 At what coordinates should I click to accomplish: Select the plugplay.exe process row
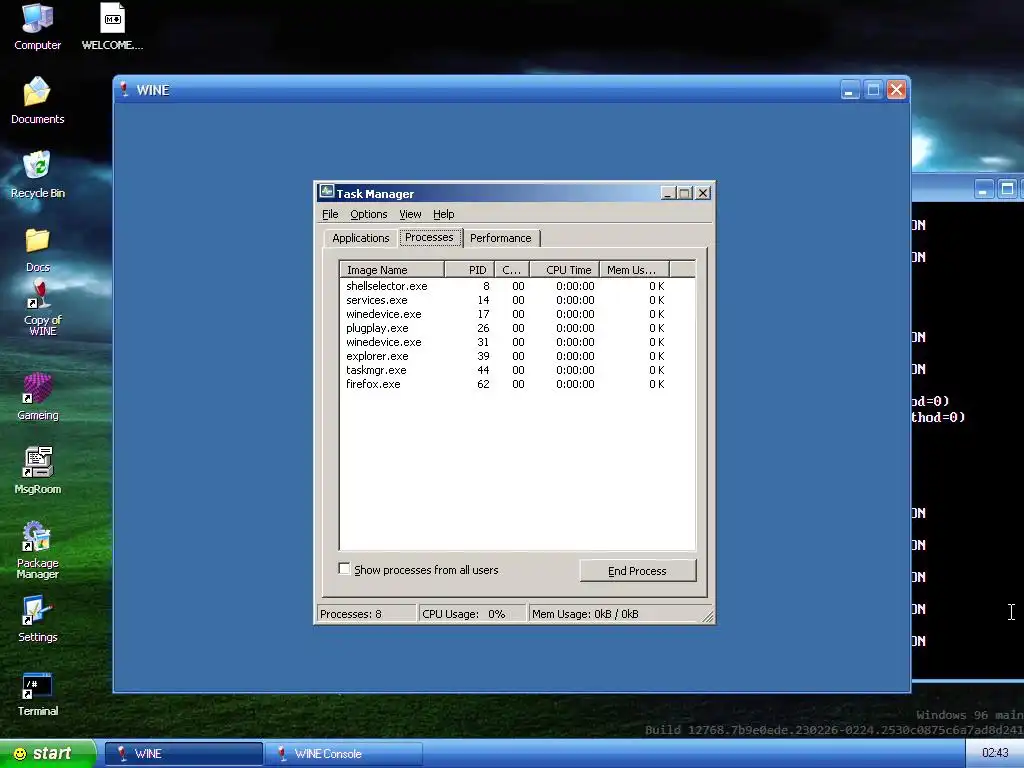(x=517, y=328)
